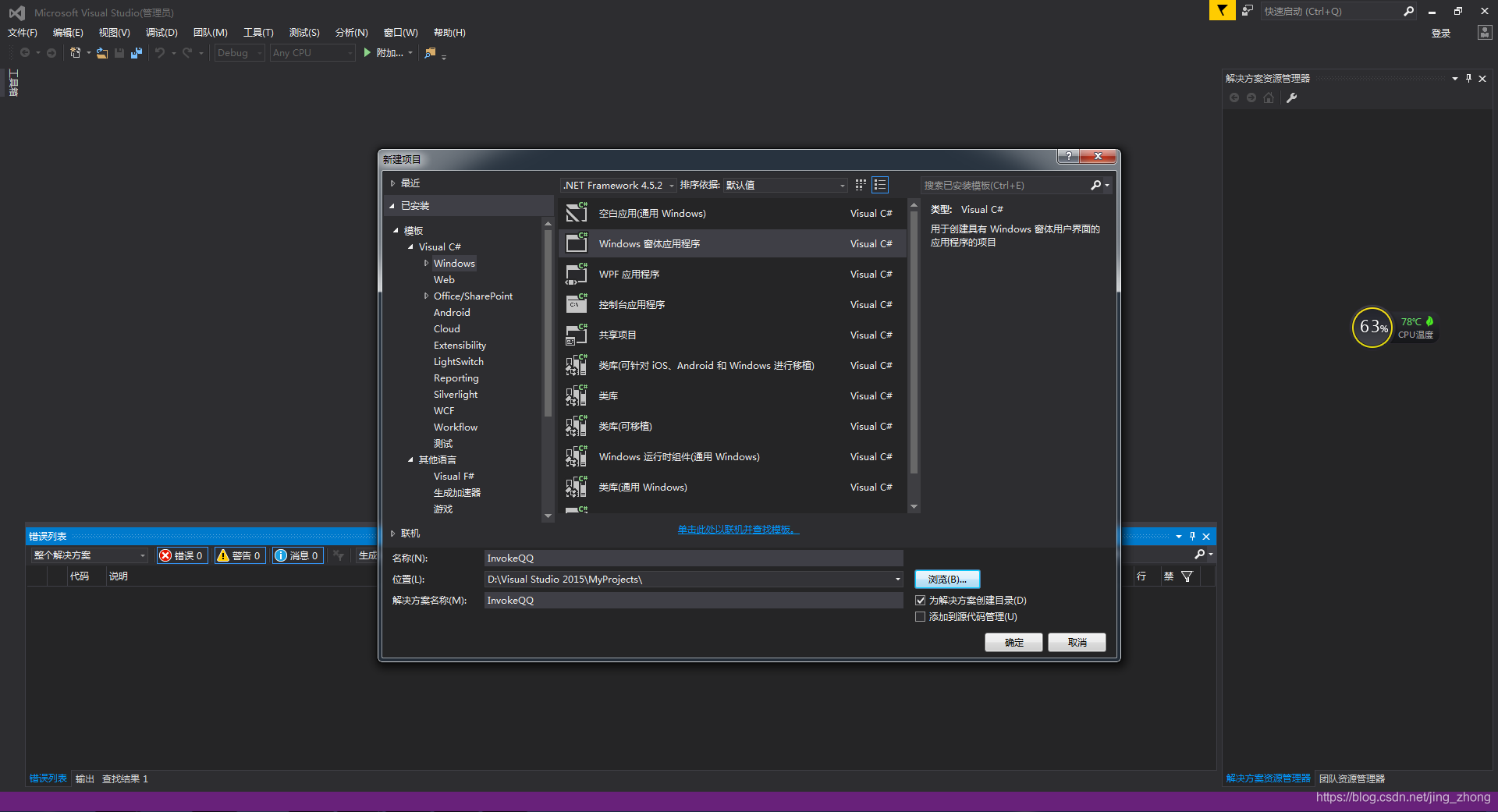Toggle the errors 0 filter button
Viewport: 1498px width, 812px height.
click(182, 555)
